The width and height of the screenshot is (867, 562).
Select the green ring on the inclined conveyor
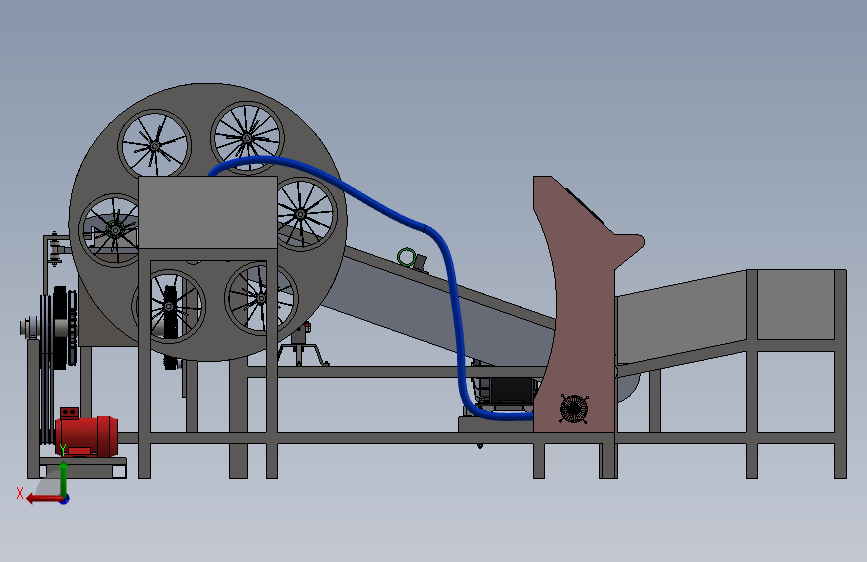pyautogui.click(x=406, y=257)
